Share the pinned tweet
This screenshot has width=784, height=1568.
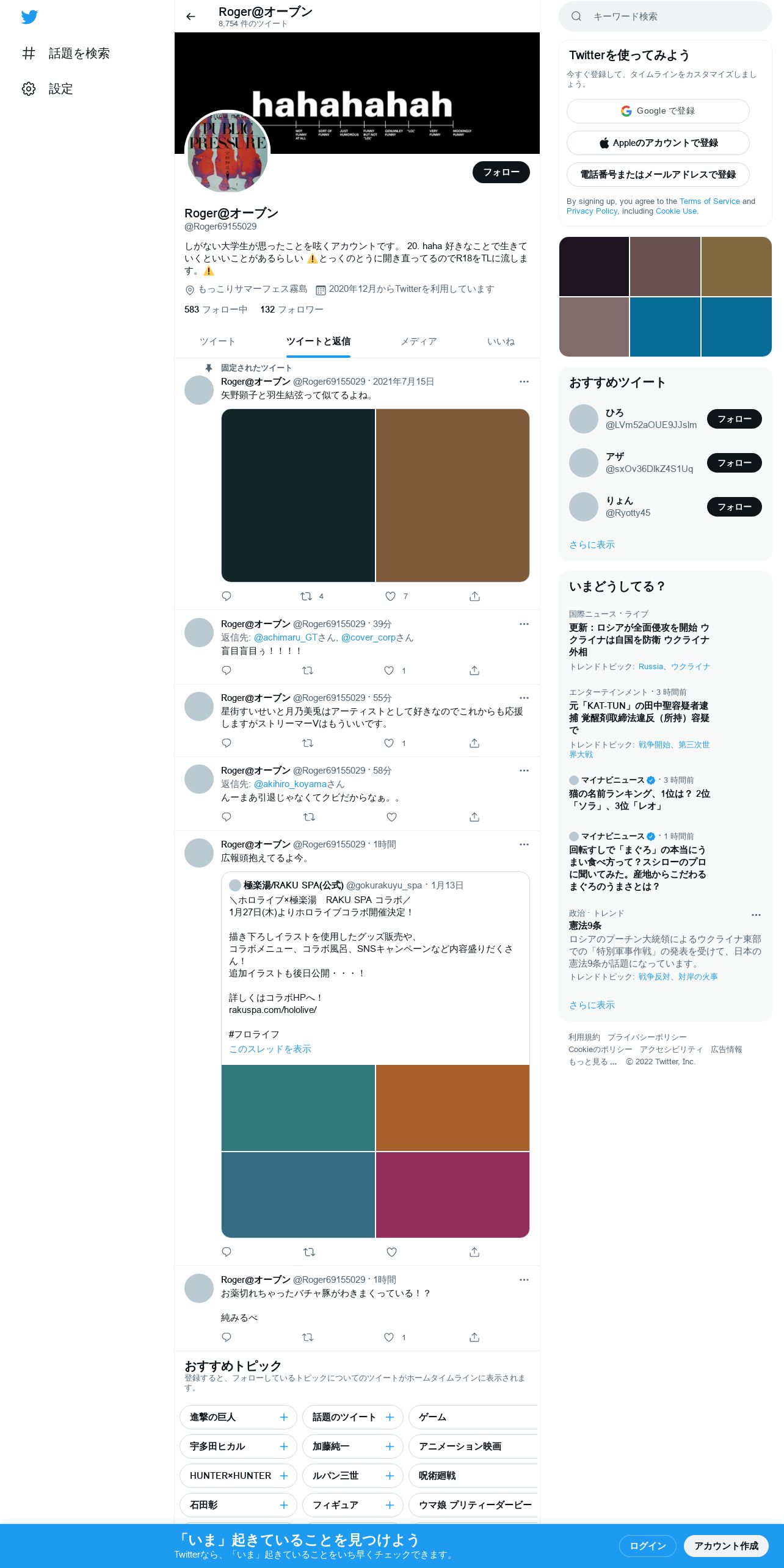tap(474, 596)
